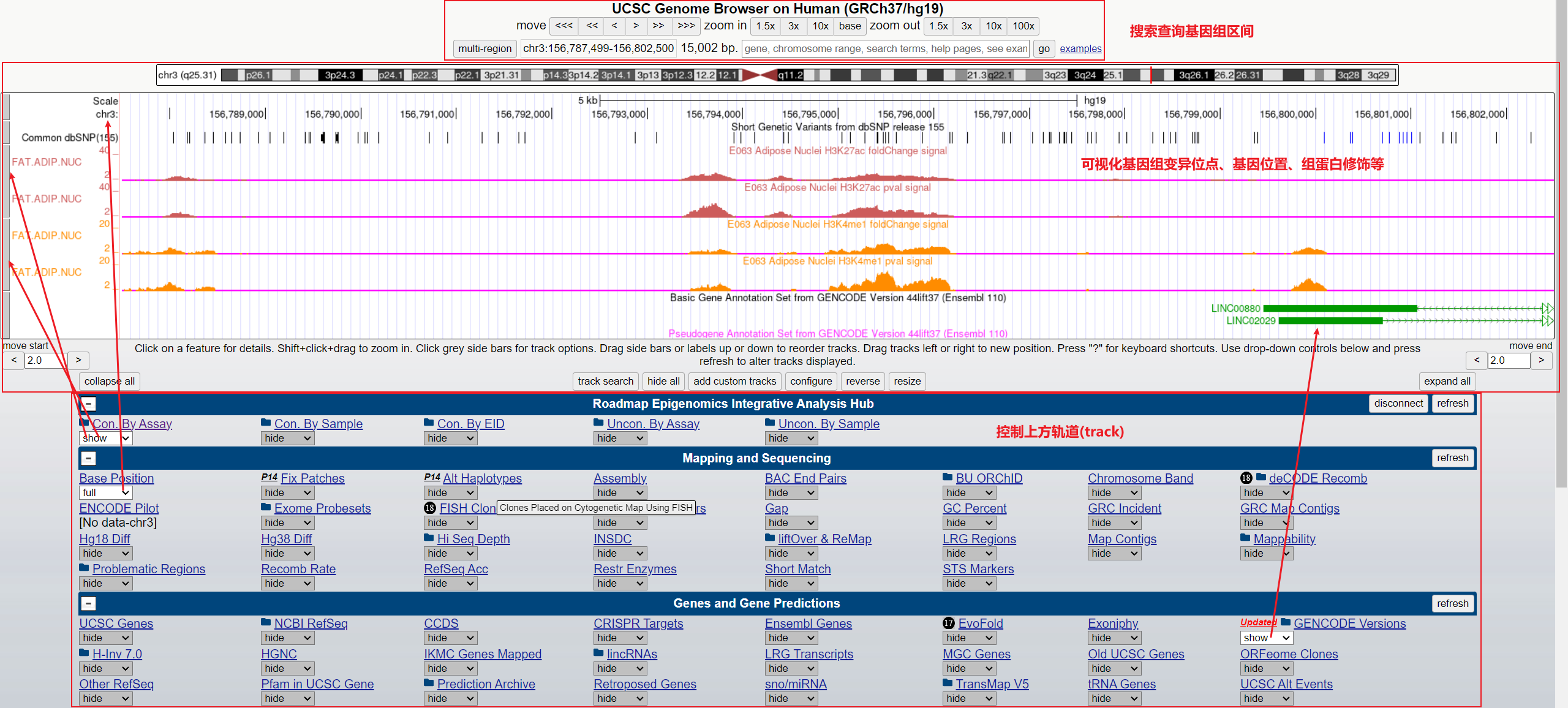
Task: Open the Con. By EID folder track
Action: [470, 424]
